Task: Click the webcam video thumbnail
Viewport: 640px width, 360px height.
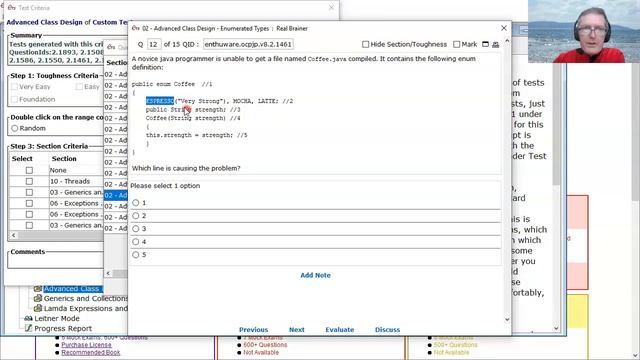Action: tap(584, 31)
